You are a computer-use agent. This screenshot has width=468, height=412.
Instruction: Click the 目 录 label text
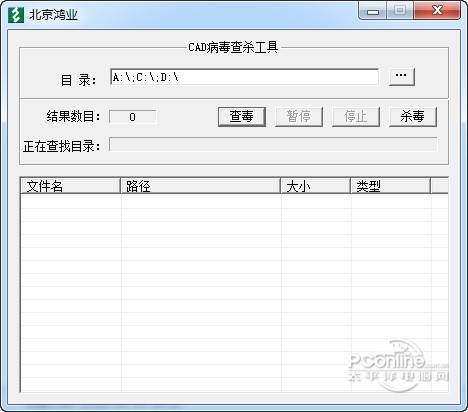(x=78, y=80)
